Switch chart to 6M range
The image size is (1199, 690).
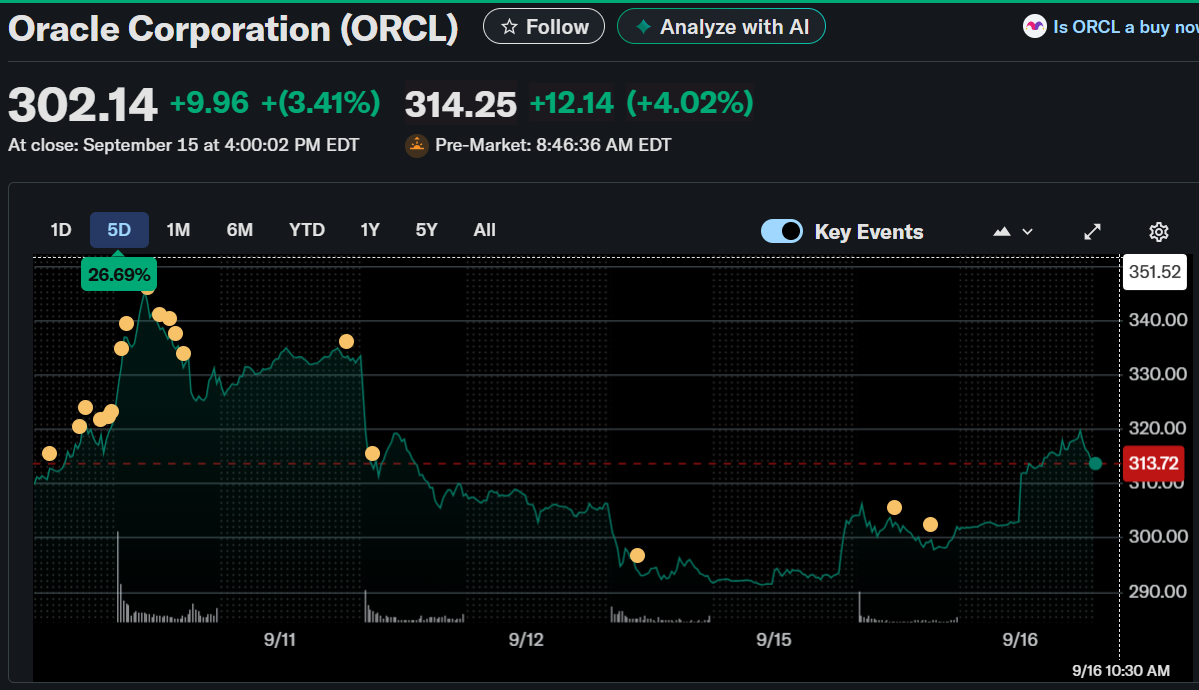tap(239, 230)
